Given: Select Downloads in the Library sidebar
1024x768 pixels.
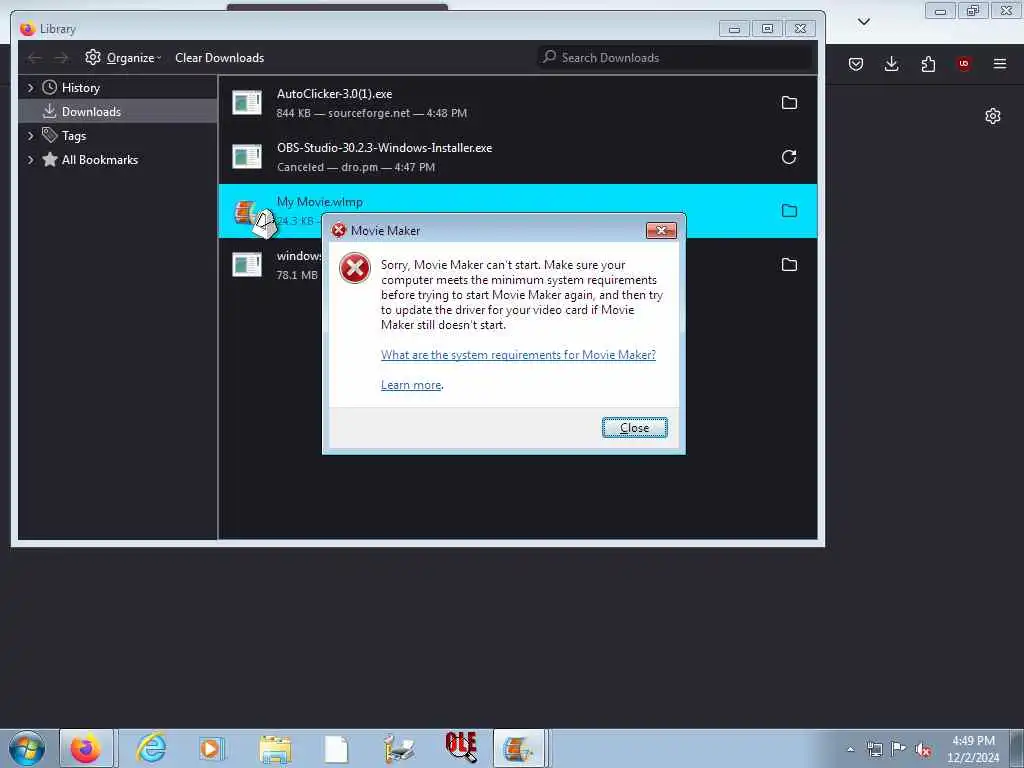Looking at the screenshot, I should (x=118, y=112).
